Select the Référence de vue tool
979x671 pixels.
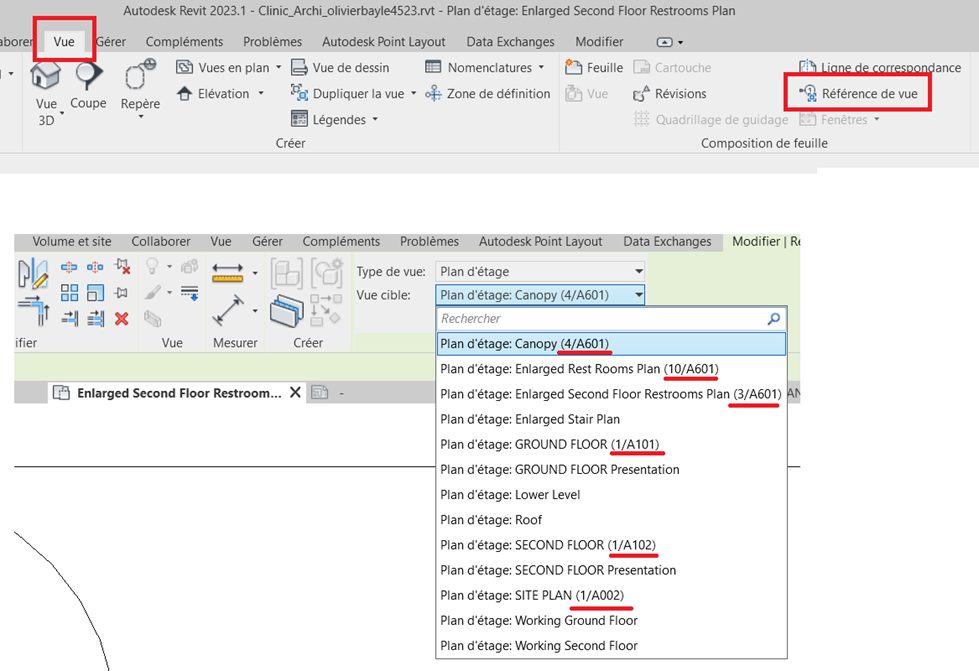coord(858,94)
